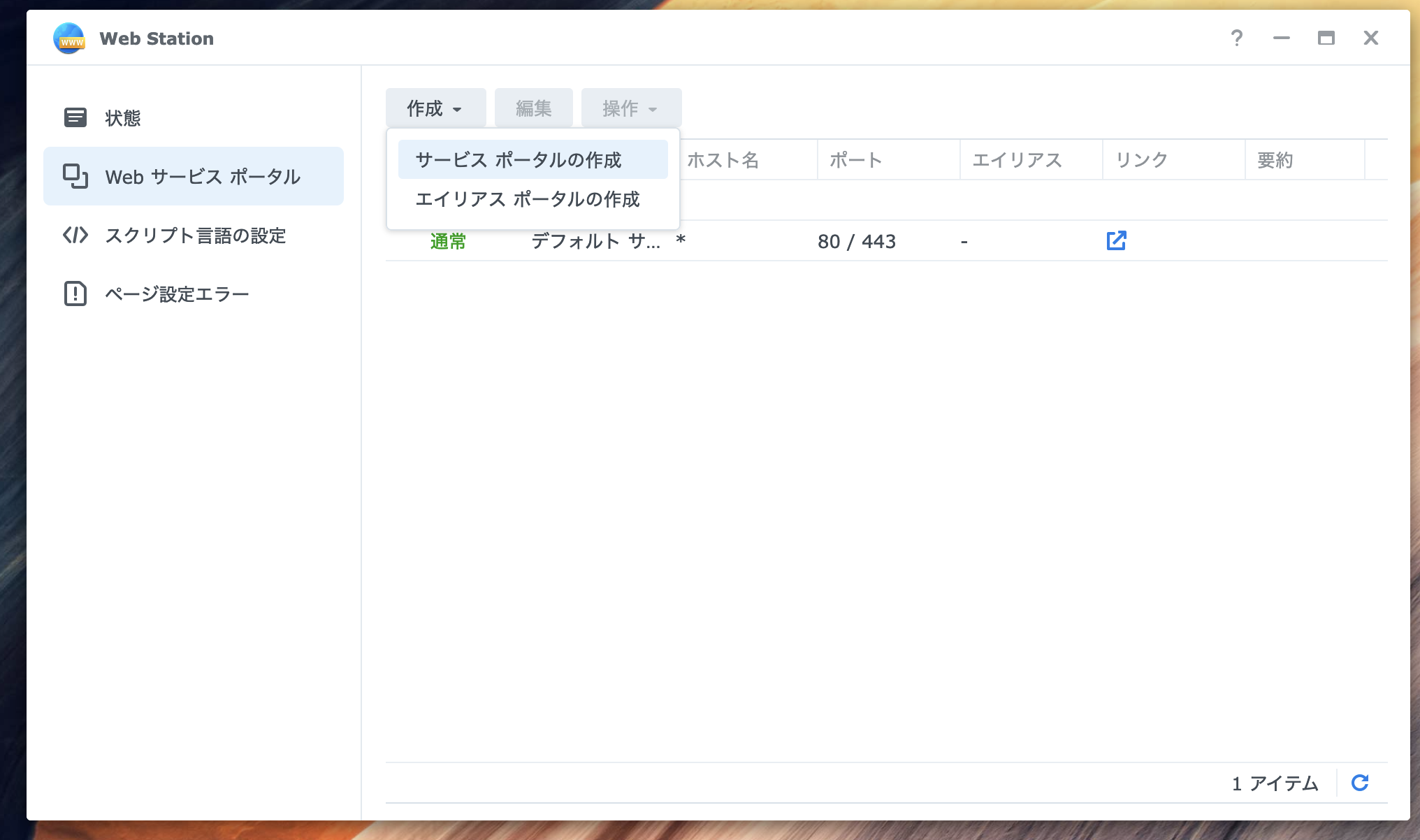Open the 作成 dropdown menu

point(435,108)
